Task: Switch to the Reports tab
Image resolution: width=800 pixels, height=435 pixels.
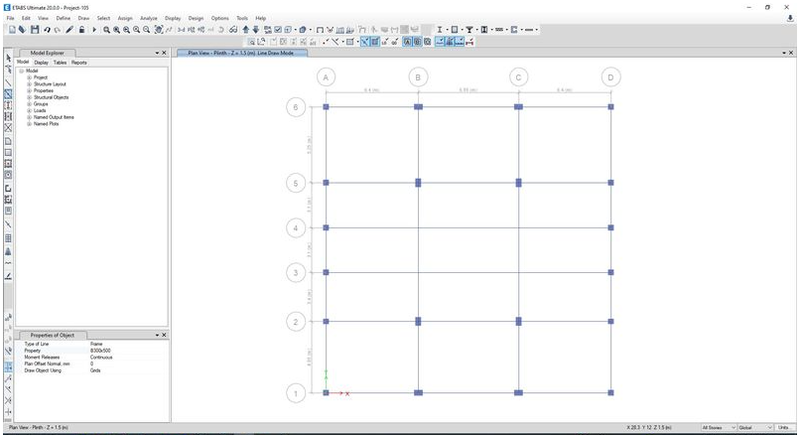Action: pos(79,62)
